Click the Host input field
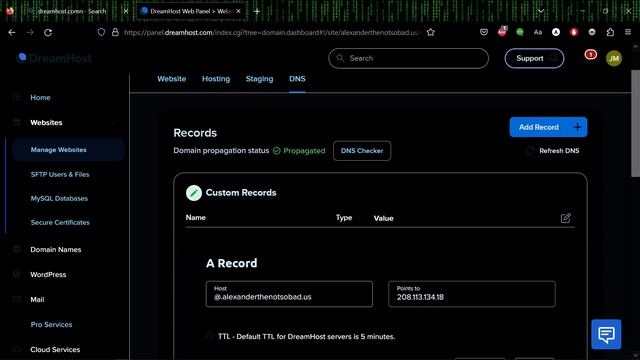 289,294
